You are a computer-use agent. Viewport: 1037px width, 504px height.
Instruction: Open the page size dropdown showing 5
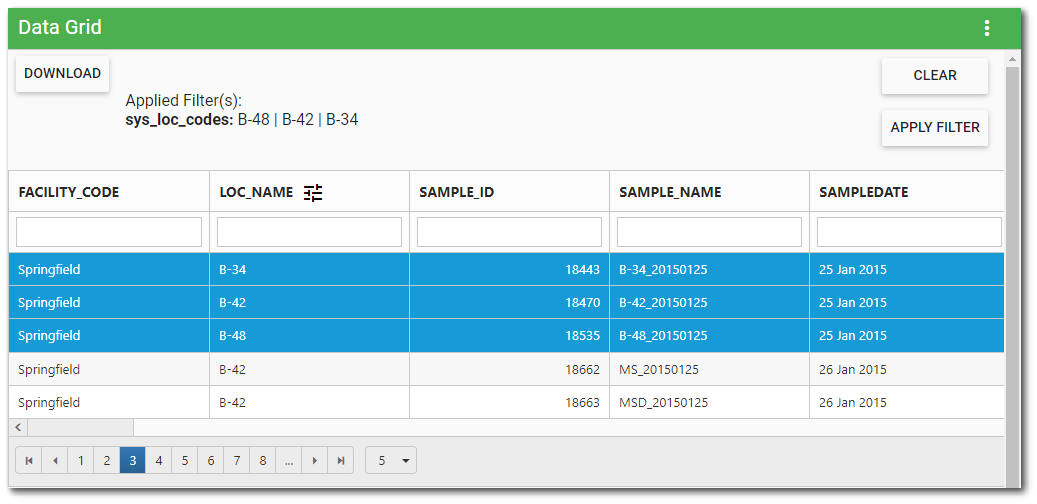[391, 460]
